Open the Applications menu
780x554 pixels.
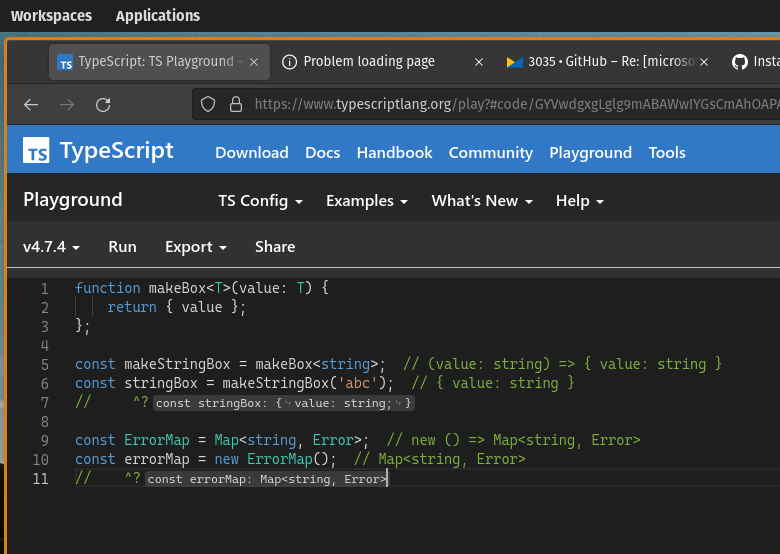point(158,16)
